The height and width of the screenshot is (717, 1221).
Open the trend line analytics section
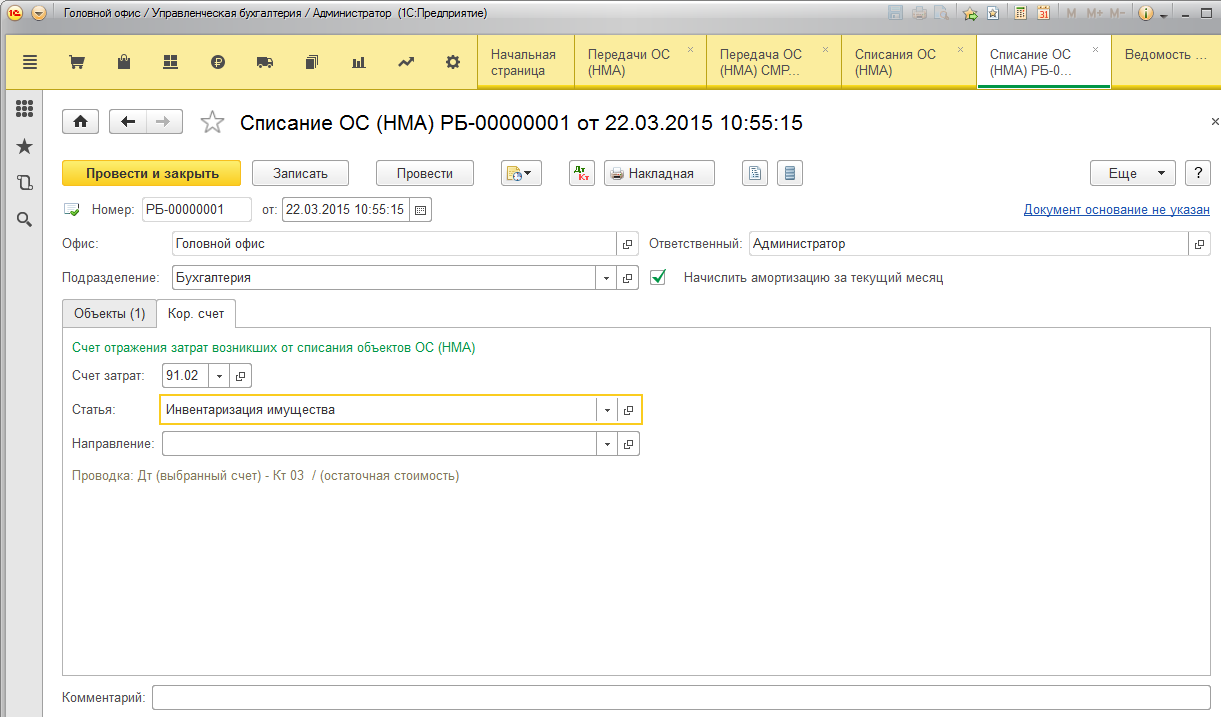tap(406, 62)
